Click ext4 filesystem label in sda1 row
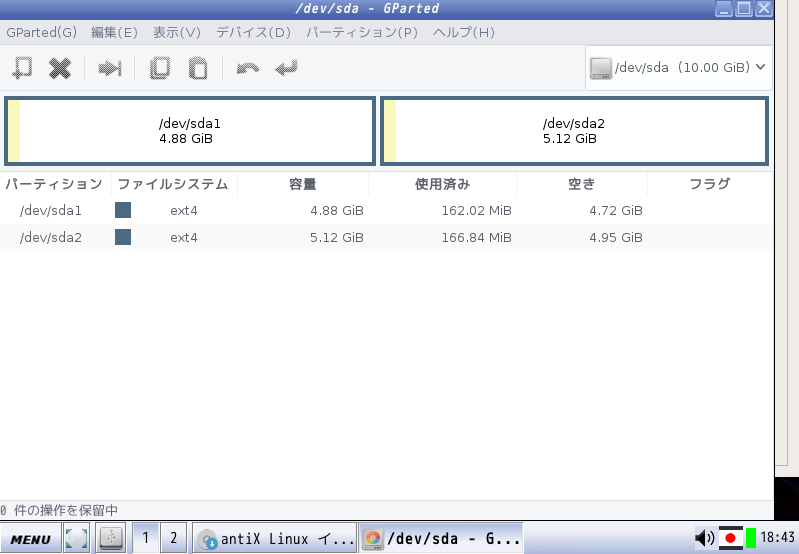Viewport: 799px width, 554px height. tap(183, 210)
